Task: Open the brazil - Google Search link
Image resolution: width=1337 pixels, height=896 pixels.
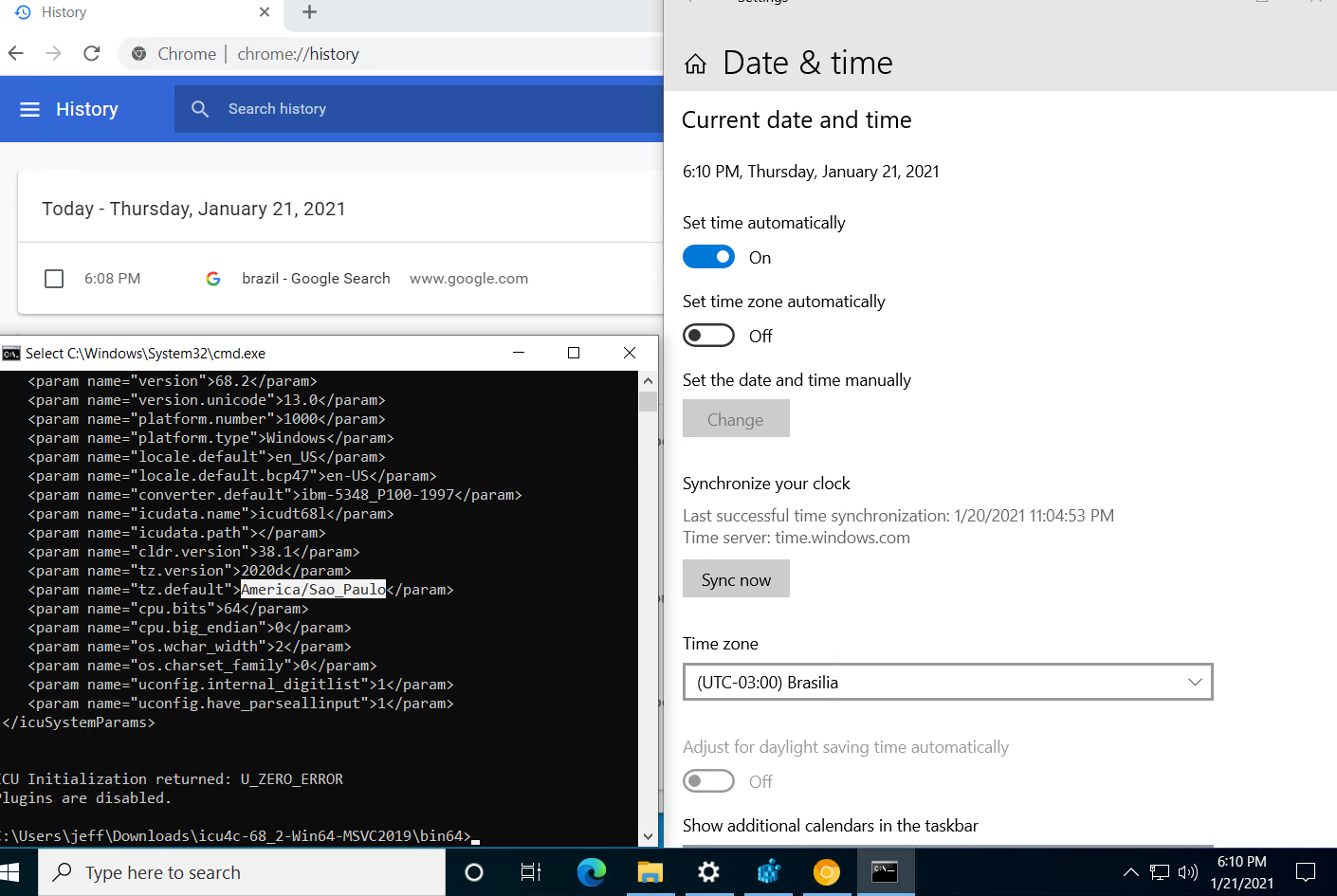Action: coord(316,279)
